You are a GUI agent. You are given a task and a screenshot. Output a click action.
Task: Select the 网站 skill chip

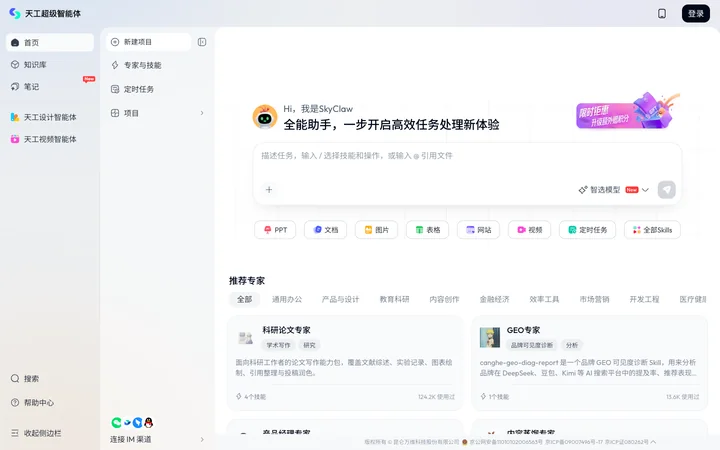[x=478, y=230]
